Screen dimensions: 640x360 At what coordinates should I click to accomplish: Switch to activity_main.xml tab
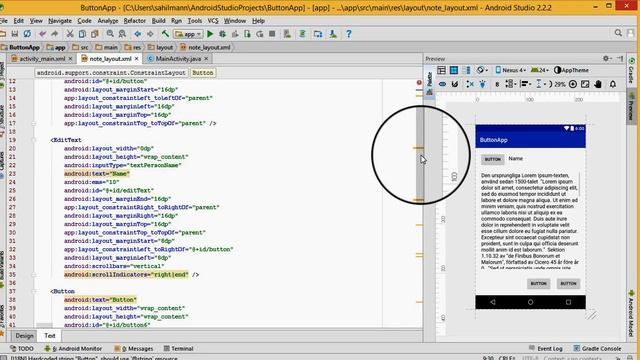coord(42,59)
